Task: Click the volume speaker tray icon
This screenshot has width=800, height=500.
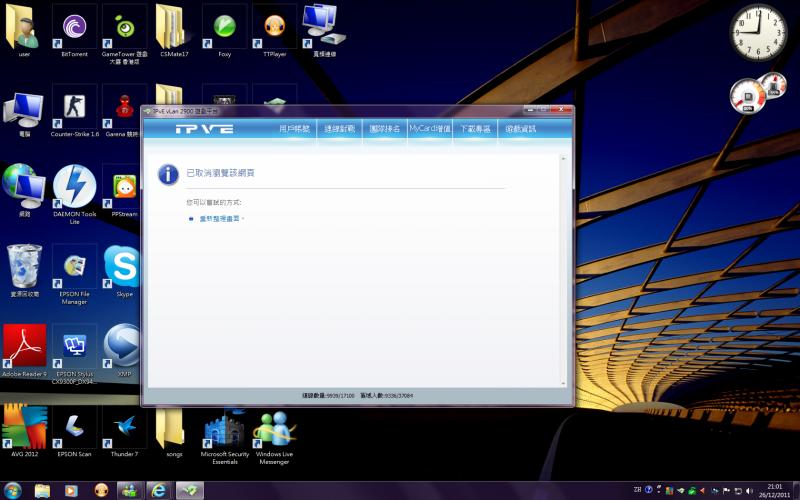Action: pos(749,490)
